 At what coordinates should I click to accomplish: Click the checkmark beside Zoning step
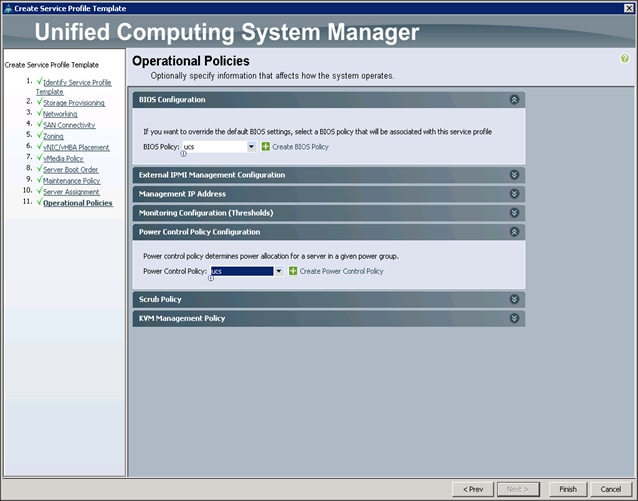tap(39, 135)
